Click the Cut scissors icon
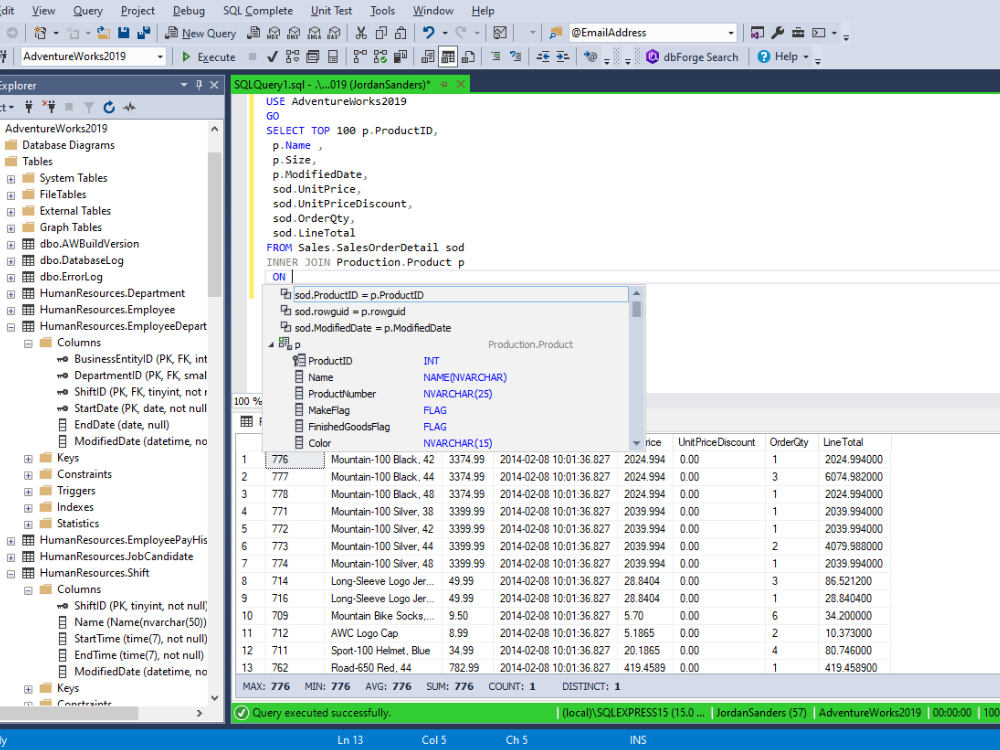The height and width of the screenshot is (750, 1000). [x=361, y=33]
